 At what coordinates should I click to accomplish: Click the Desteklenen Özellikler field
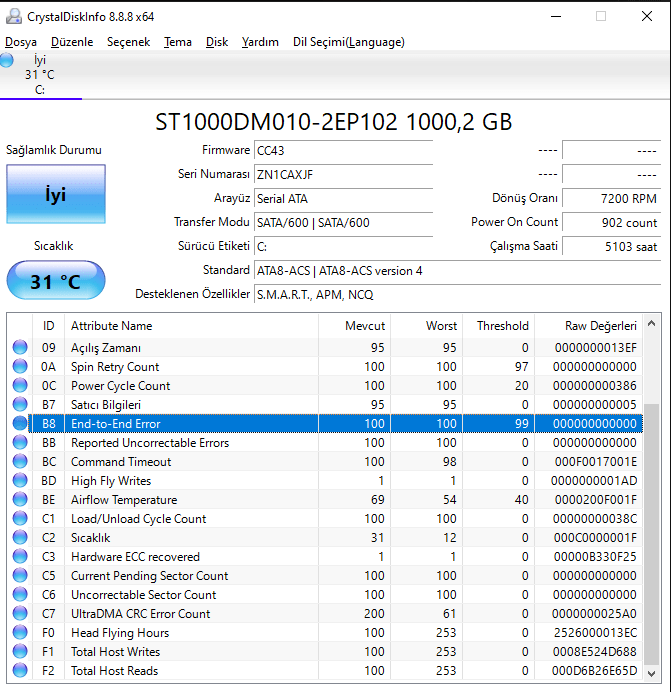(x=457, y=294)
